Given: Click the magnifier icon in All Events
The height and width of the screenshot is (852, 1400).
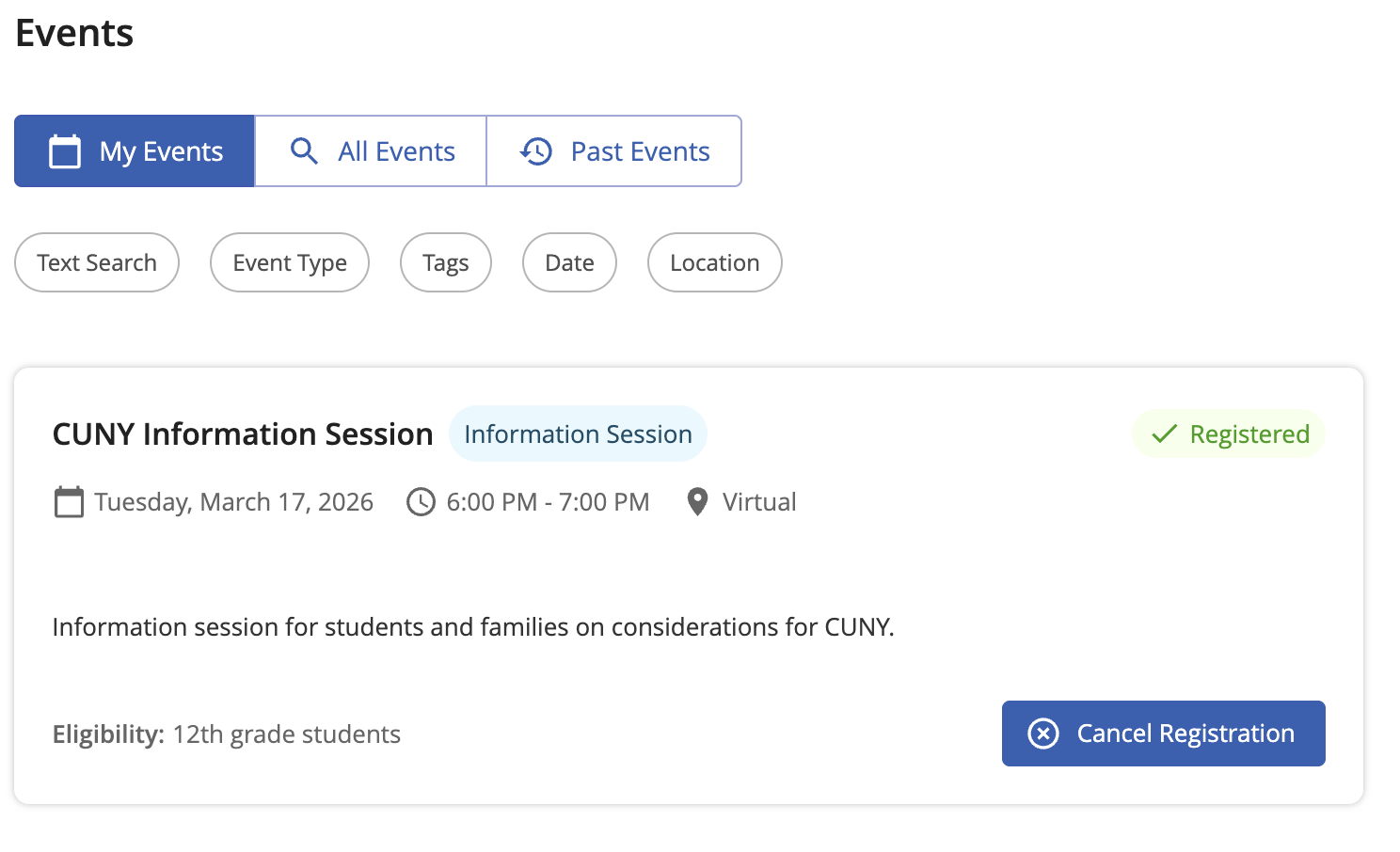Looking at the screenshot, I should click(304, 151).
